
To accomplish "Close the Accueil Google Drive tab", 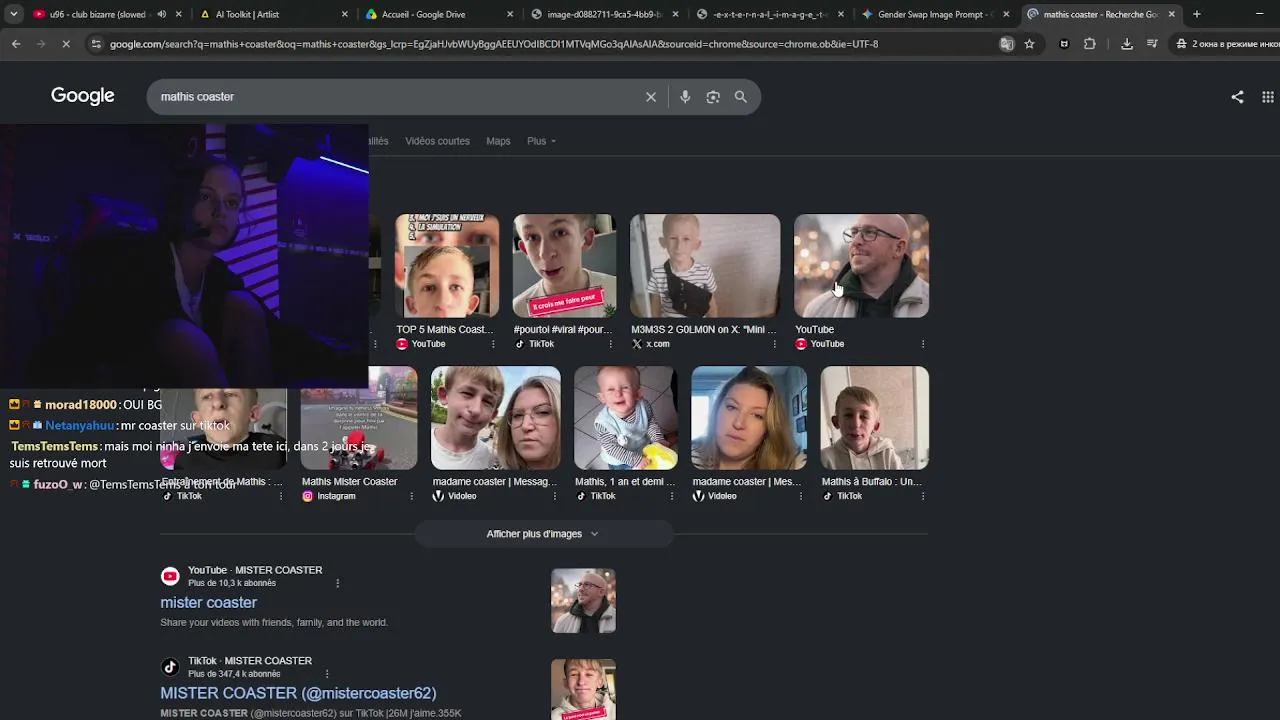I will [510, 14].
